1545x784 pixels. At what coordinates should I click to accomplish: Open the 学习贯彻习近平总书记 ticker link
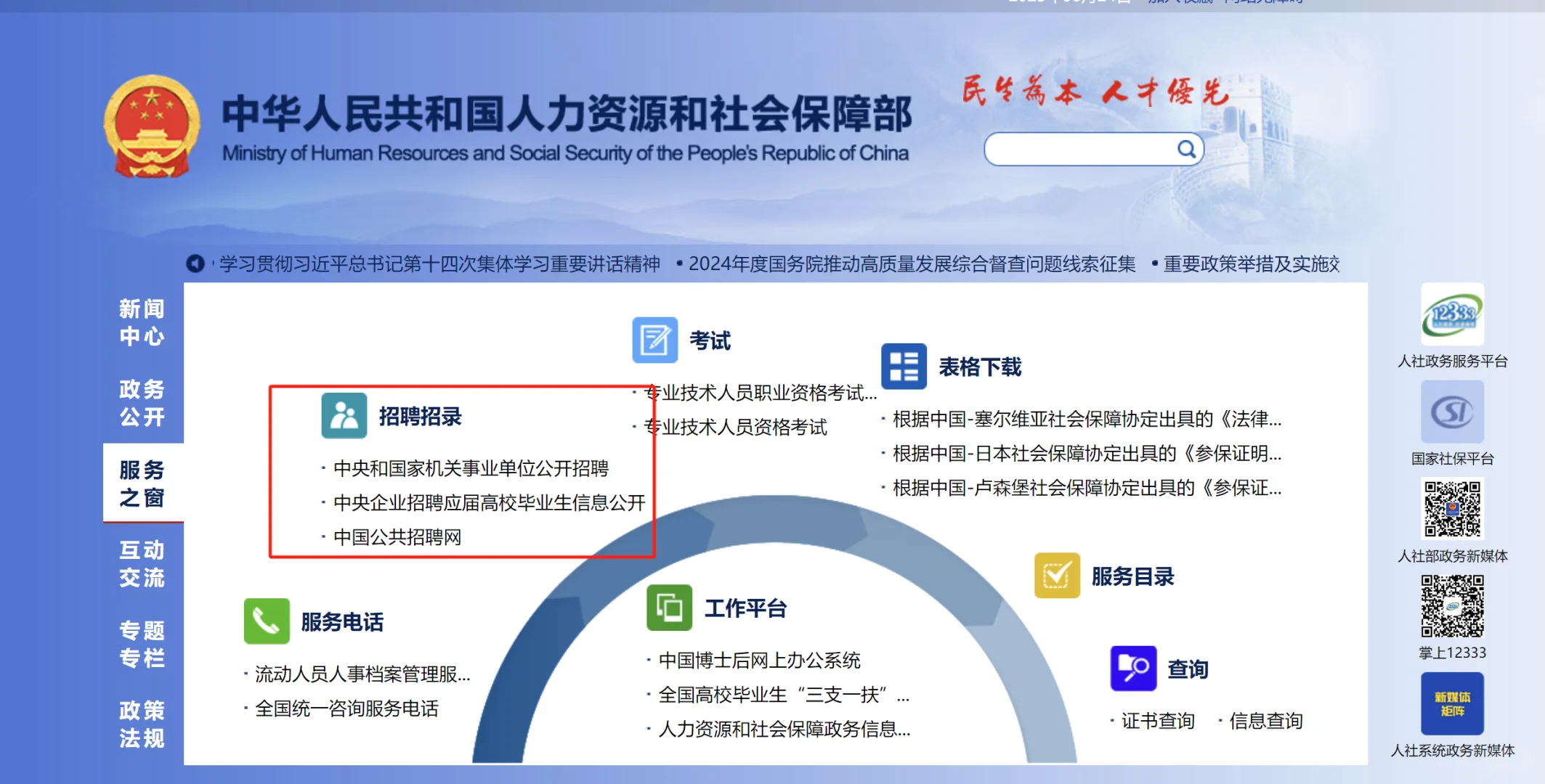[440, 264]
